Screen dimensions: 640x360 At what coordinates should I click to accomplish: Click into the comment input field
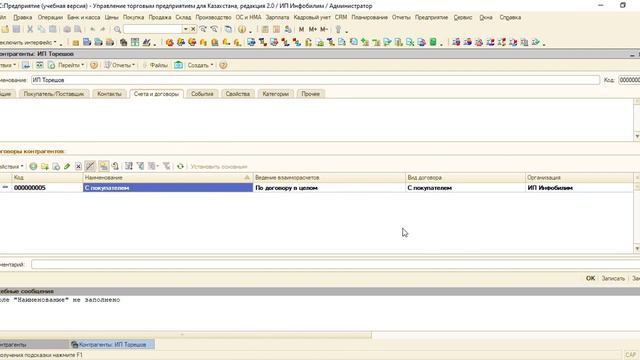[x=336, y=264]
